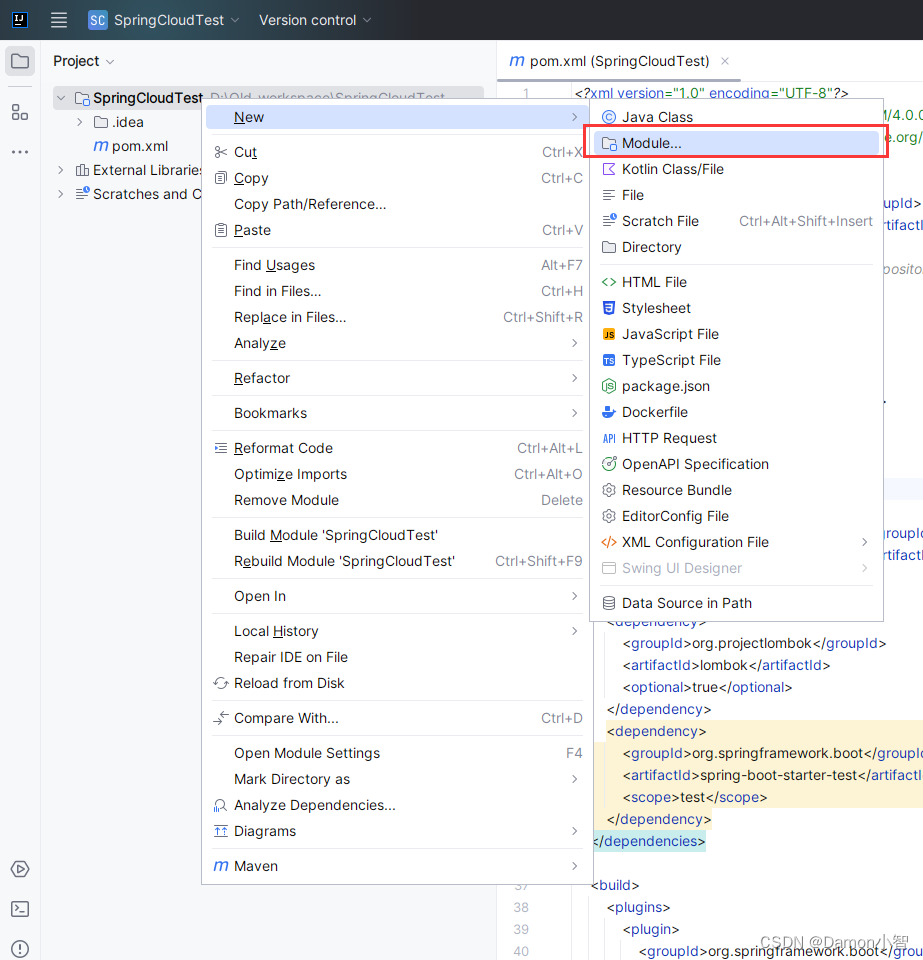The image size is (923, 960).
Task: Open the SpringCloudTest project dropdown
Action: click(x=163, y=20)
